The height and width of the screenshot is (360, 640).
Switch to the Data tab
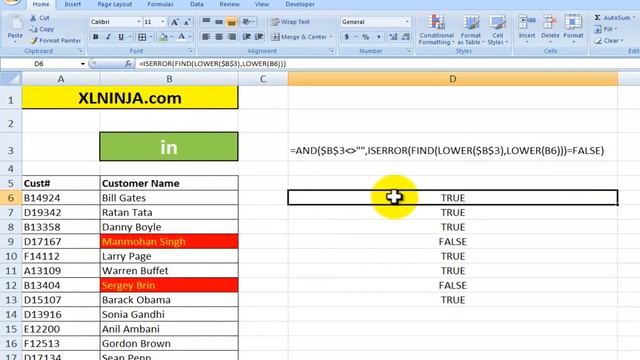point(197,4)
